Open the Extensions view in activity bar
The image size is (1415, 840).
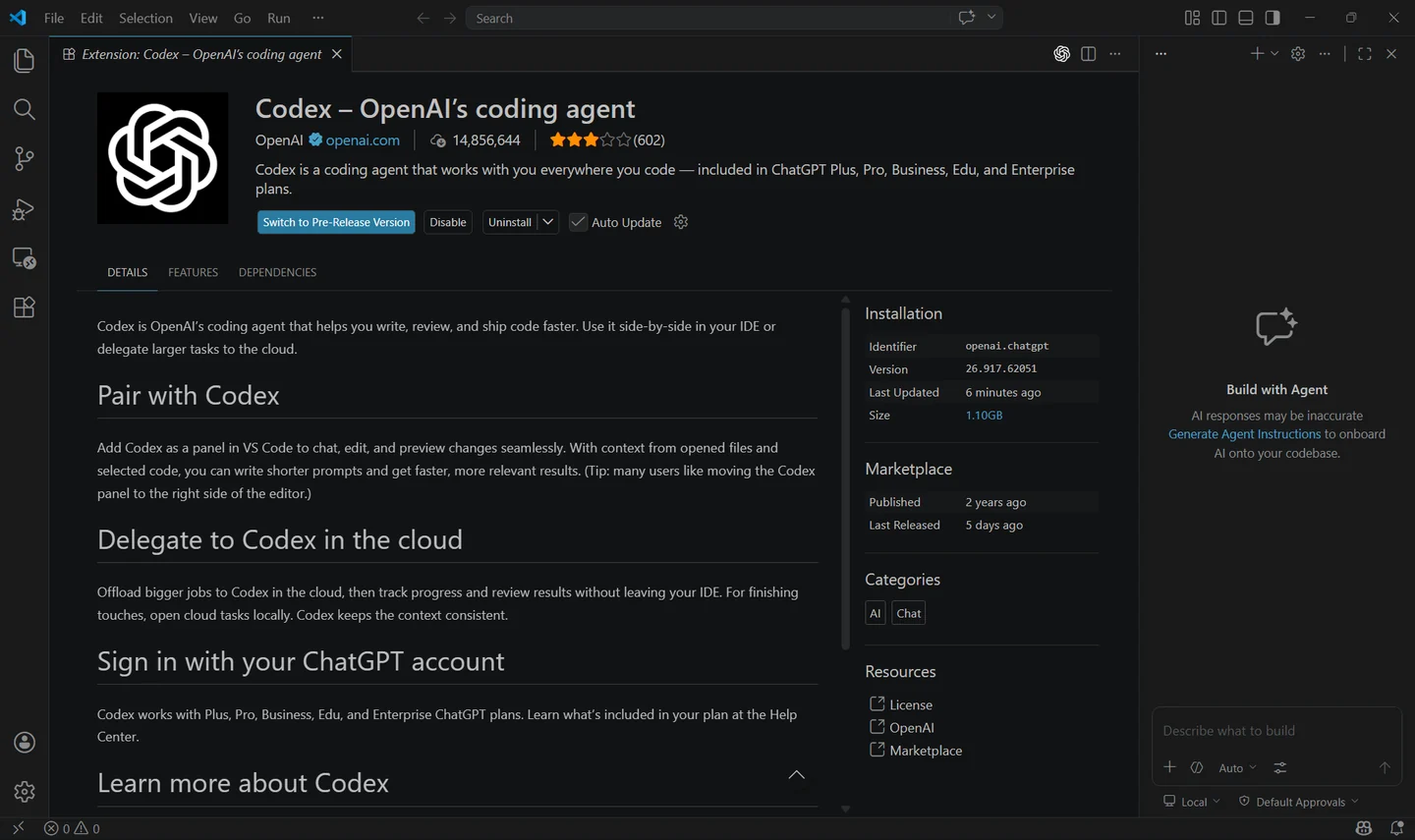(x=25, y=308)
